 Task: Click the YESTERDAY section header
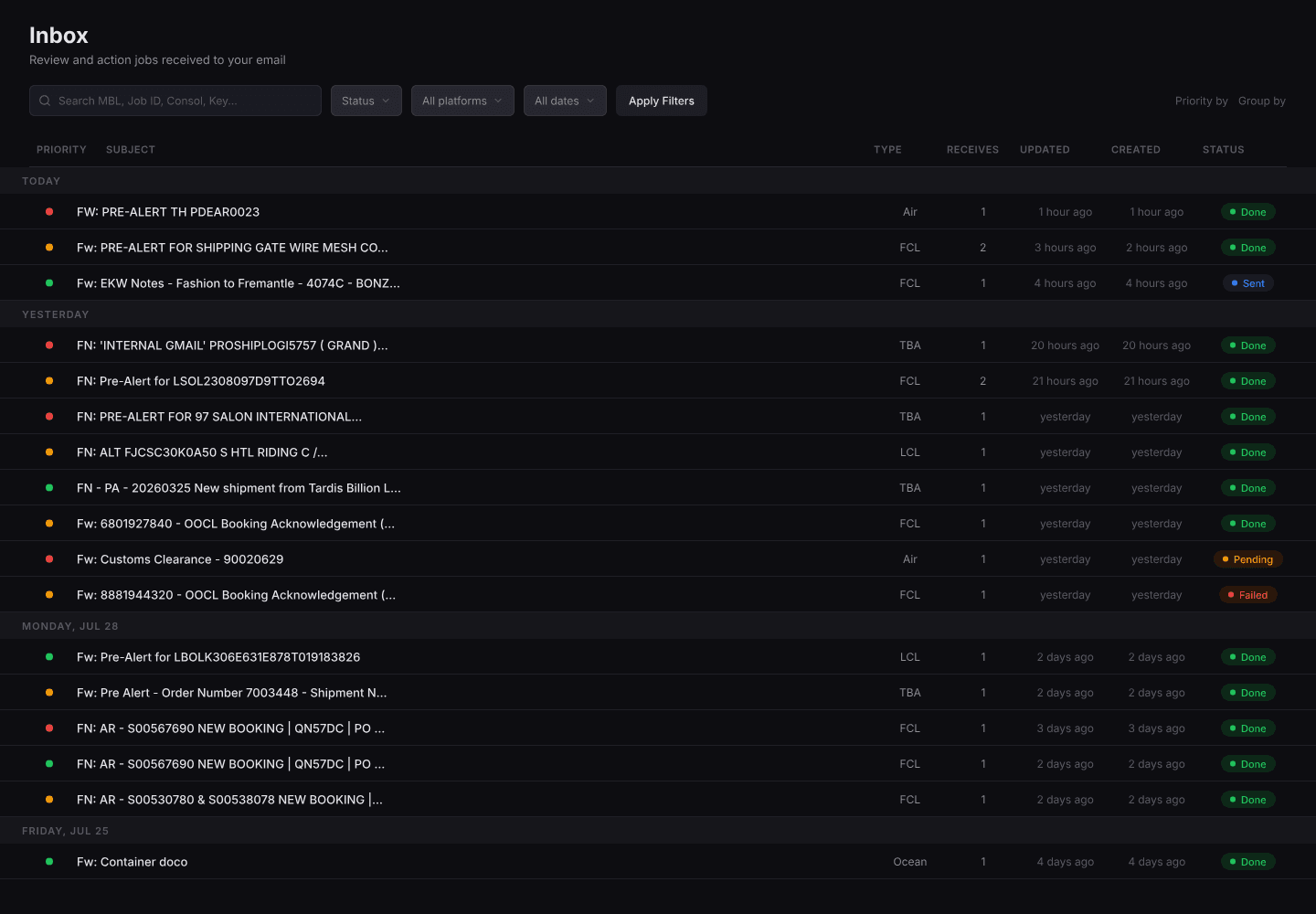pyautogui.click(x=56, y=314)
